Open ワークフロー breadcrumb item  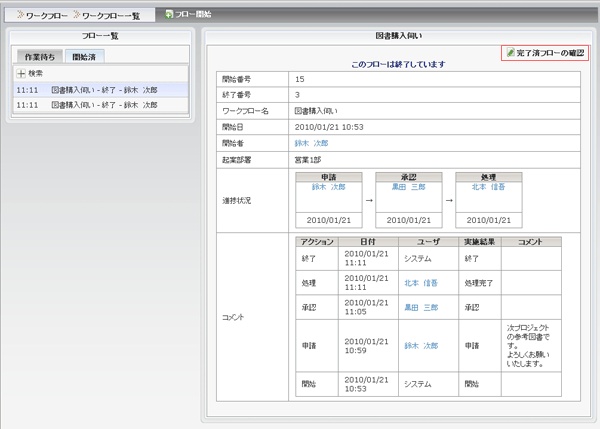click(x=47, y=16)
